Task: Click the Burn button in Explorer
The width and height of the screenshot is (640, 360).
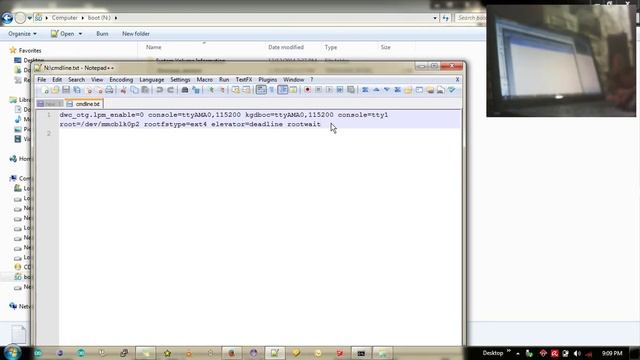Action: tap(102, 34)
